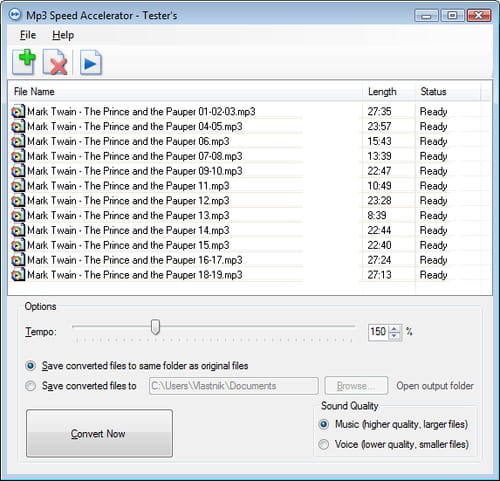This screenshot has width=500, height=481.
Task: Click file icon of Pauper 16-17.mp3 row
Action: point(18,260)
